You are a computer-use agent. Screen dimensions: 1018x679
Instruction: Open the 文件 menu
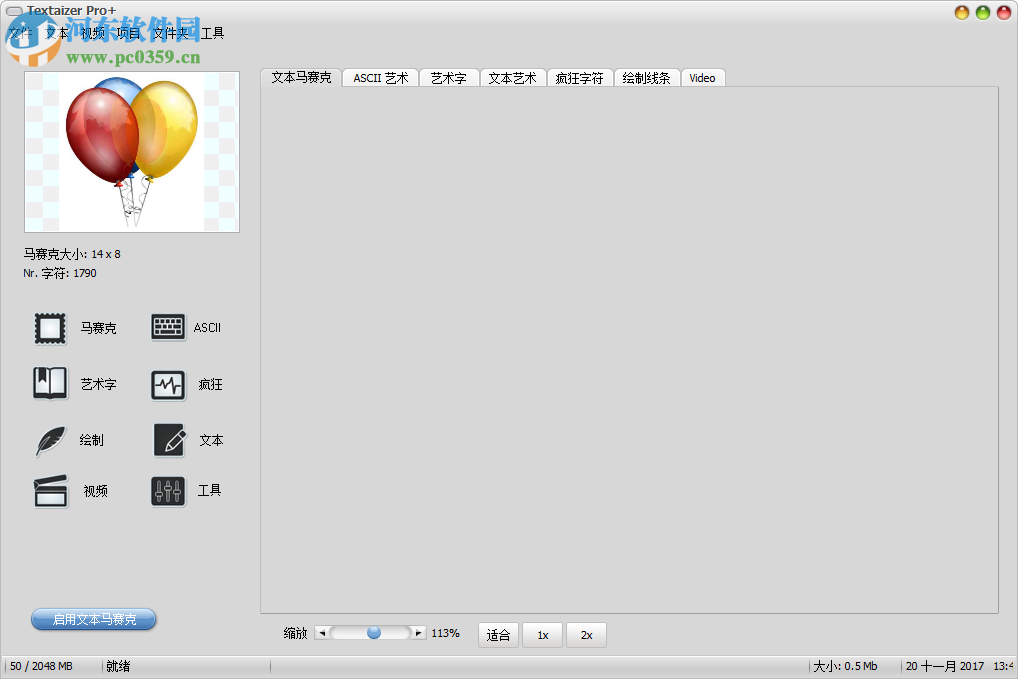pos(18,33)
